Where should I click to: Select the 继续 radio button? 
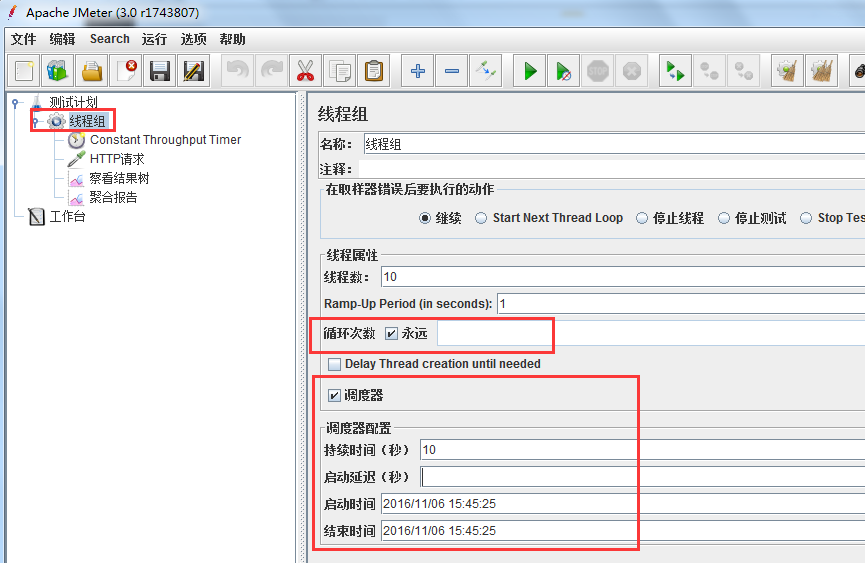tap(424, 218)
